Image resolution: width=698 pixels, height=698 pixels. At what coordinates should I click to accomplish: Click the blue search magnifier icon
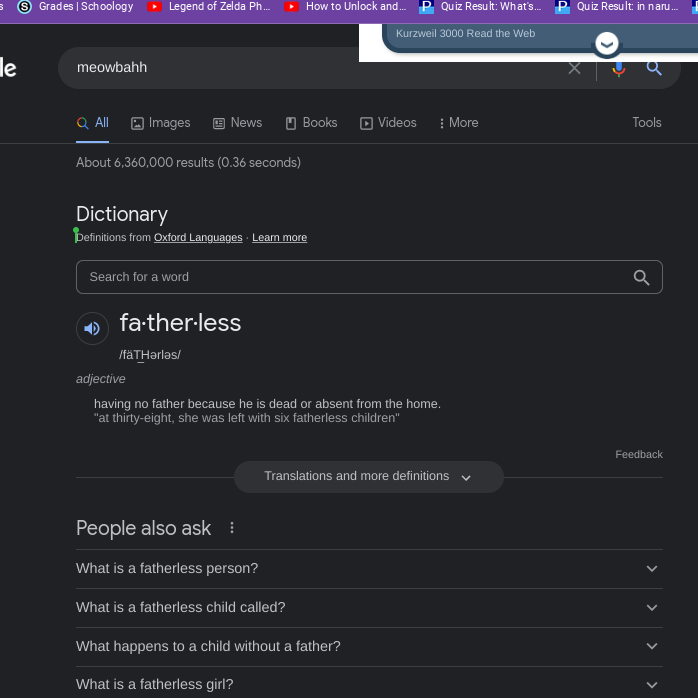[654, 68]
